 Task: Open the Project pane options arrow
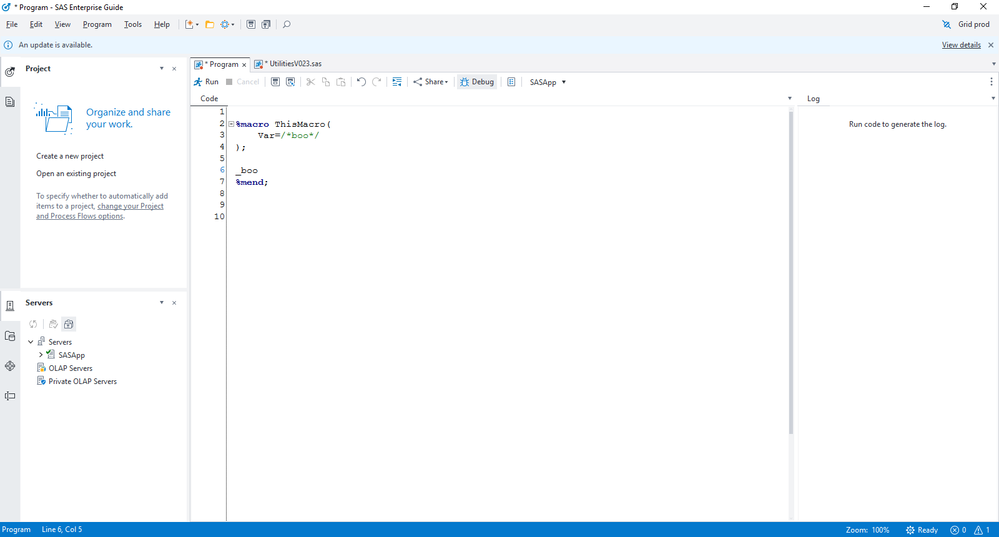pos(161,68)
